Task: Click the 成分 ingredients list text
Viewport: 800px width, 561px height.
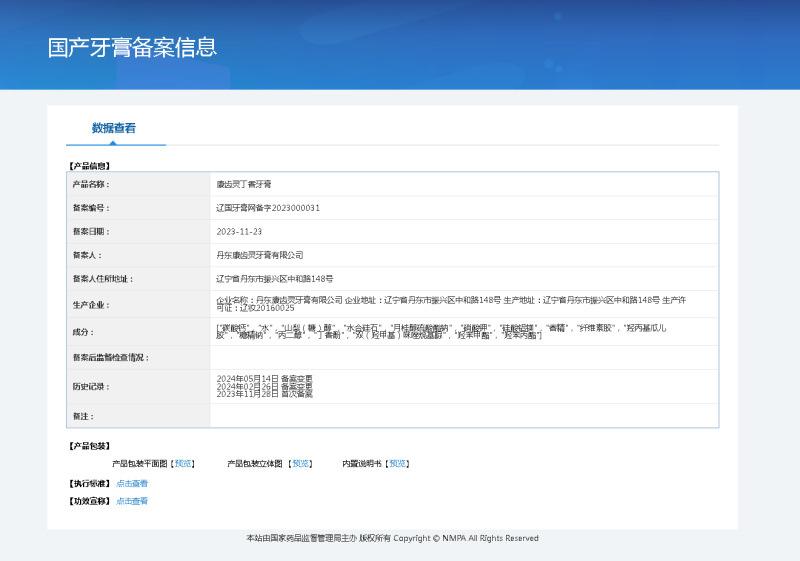Action: 440,331
